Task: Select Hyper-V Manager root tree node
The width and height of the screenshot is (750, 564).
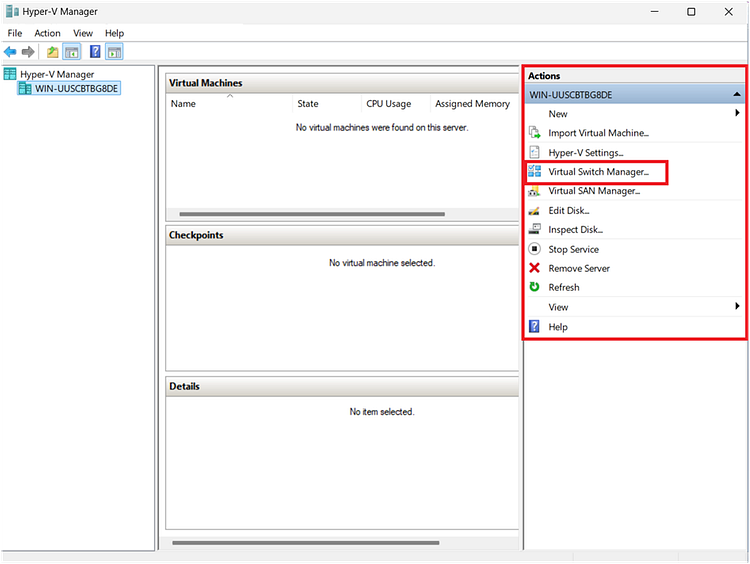Action: pos(57,74)
